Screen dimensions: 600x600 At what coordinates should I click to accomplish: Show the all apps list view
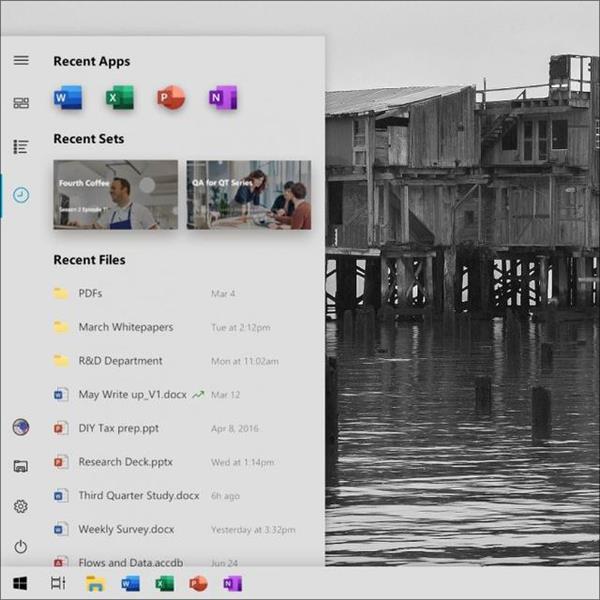[x=21, y=147]
